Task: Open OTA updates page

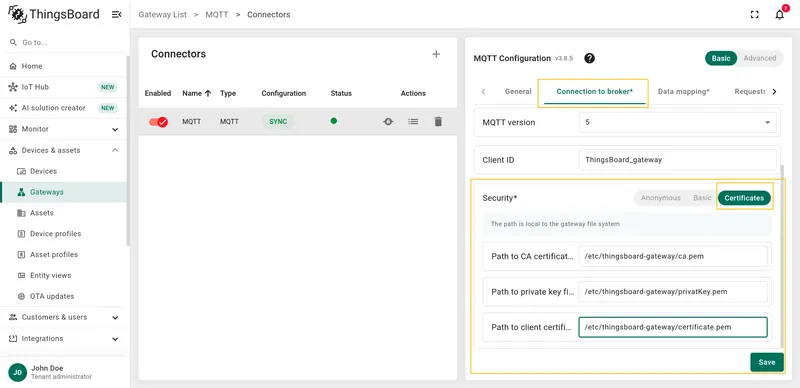Action: click(63, 296)
